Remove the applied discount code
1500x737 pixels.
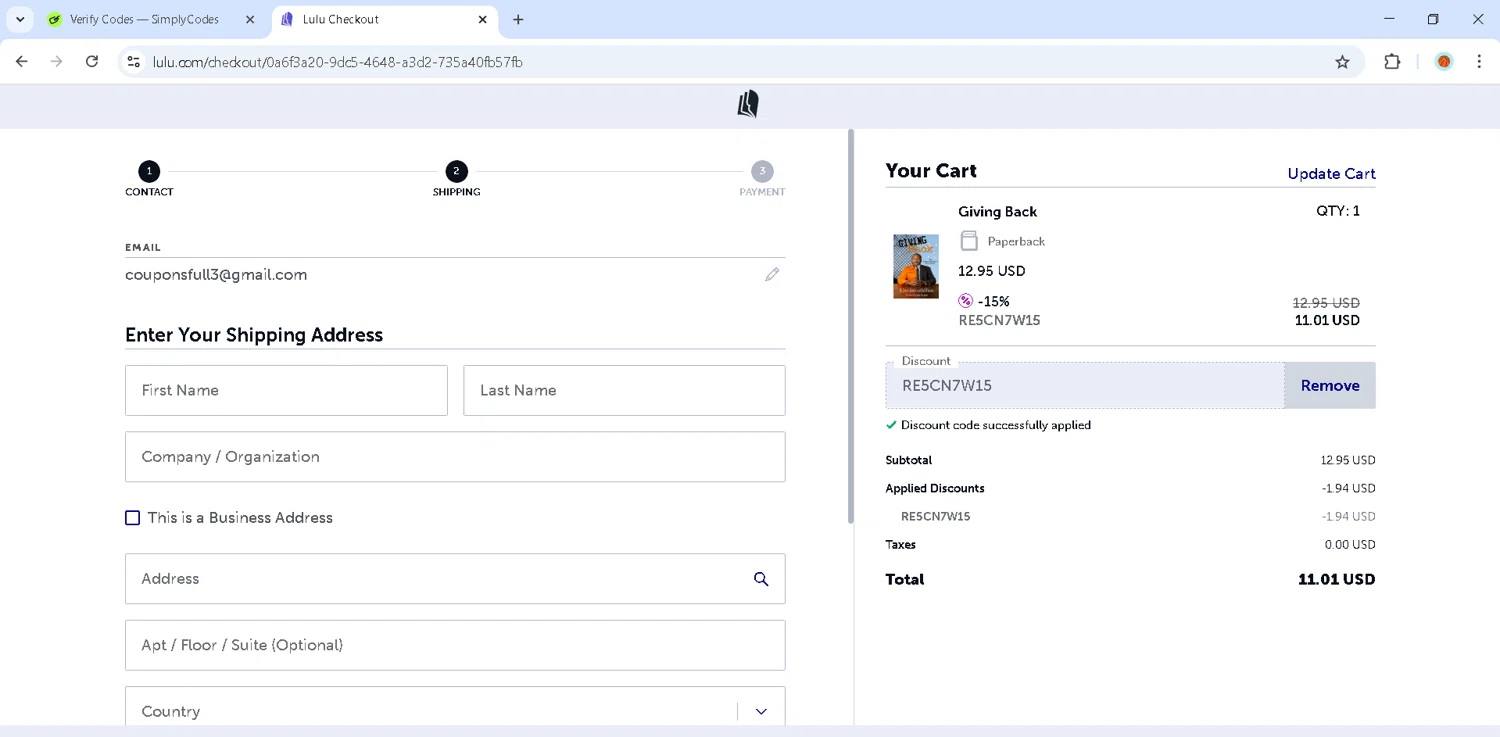tap(1329, 385)
